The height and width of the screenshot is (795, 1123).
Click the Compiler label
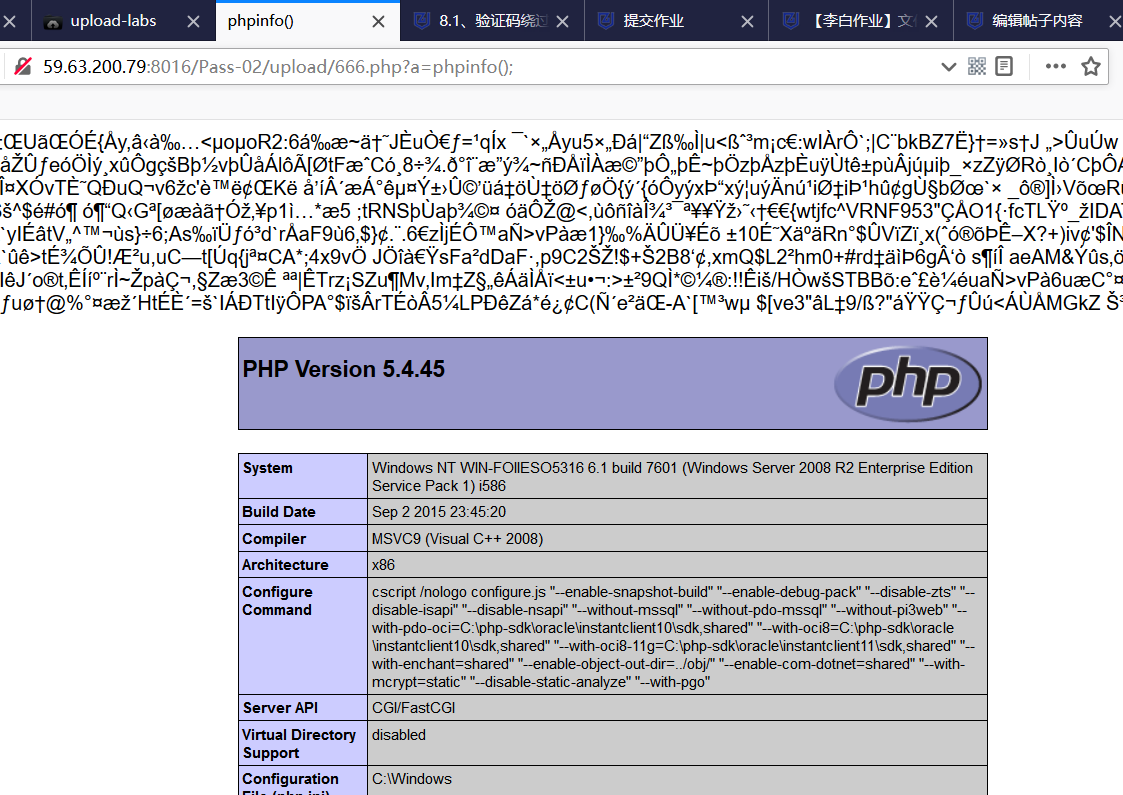point(274,539)
